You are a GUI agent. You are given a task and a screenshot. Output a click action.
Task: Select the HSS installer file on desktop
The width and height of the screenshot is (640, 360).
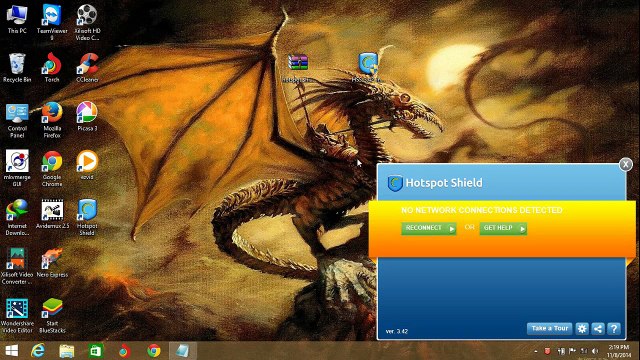367,68
